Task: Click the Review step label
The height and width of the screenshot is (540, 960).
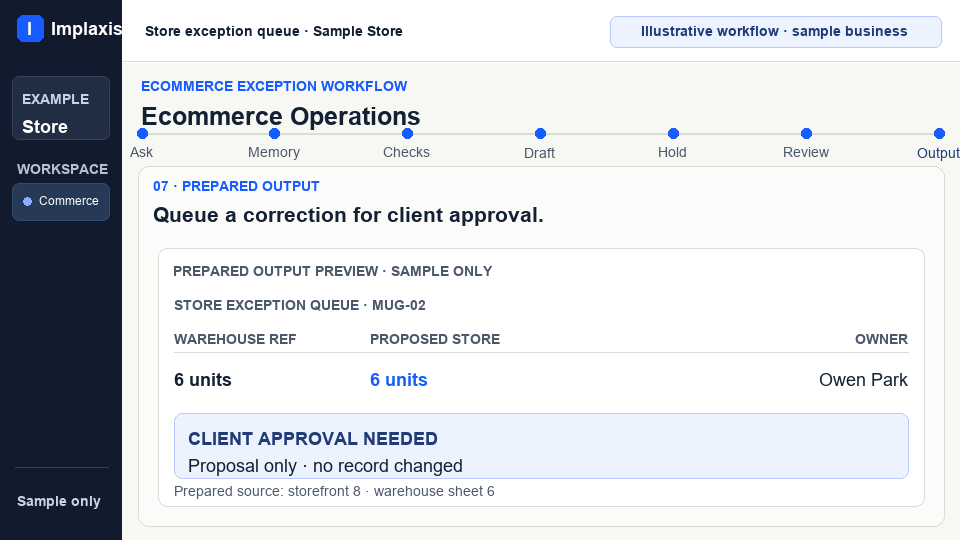Action: tap(806, 152)
